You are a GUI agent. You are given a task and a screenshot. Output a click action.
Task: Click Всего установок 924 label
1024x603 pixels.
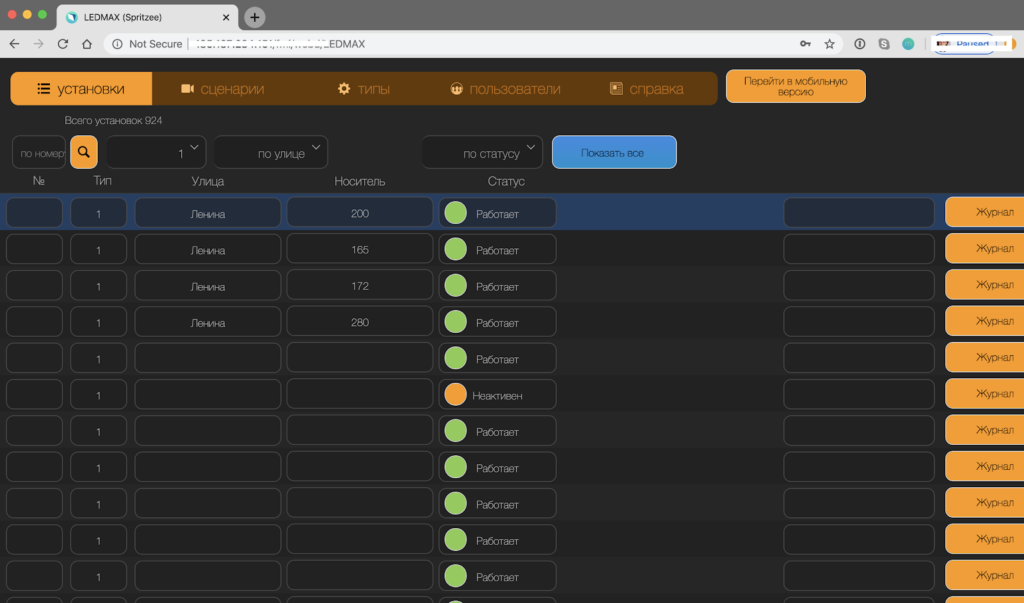click(113, 120)
